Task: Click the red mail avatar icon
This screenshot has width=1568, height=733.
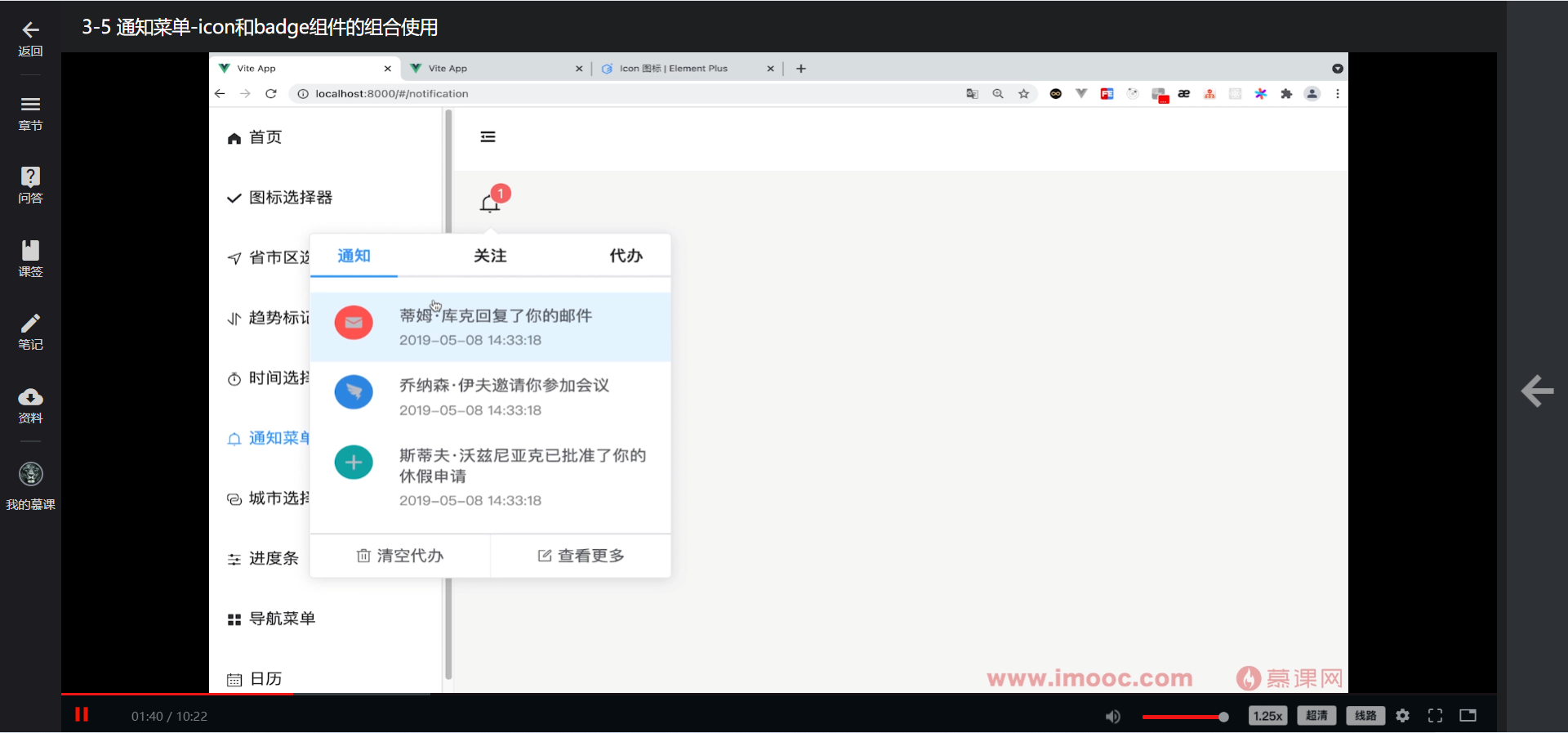Action: pyautogui.click(x=354, y=323)
